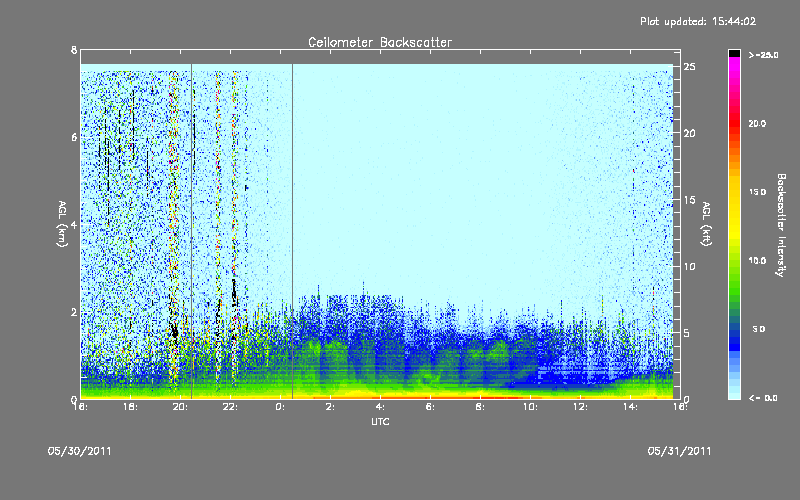The image size is (800, 500).
Task: Select the 6: time tick label
Action: tap(430, 407)
